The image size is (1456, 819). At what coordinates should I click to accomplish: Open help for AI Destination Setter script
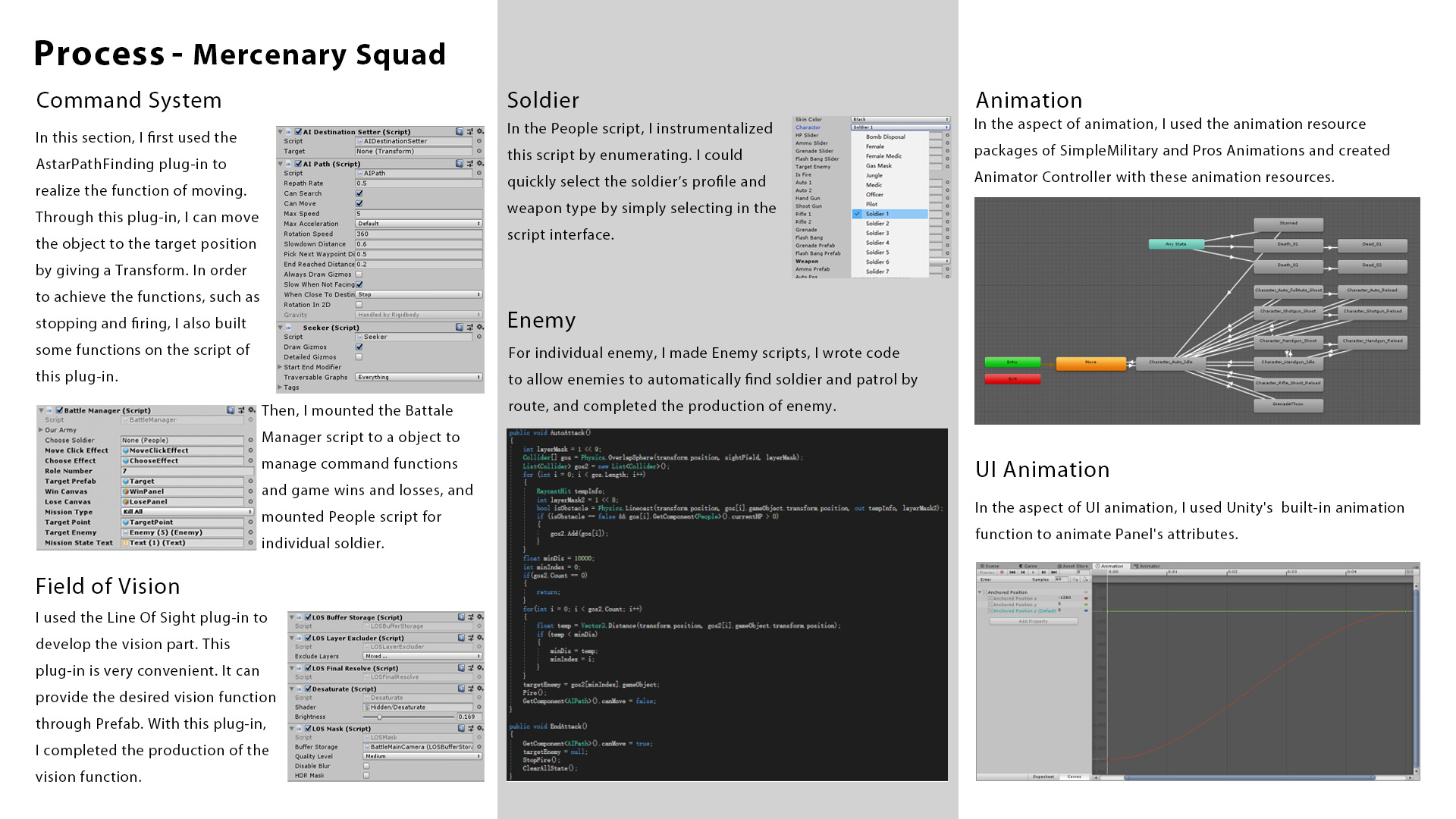[459, 132]
